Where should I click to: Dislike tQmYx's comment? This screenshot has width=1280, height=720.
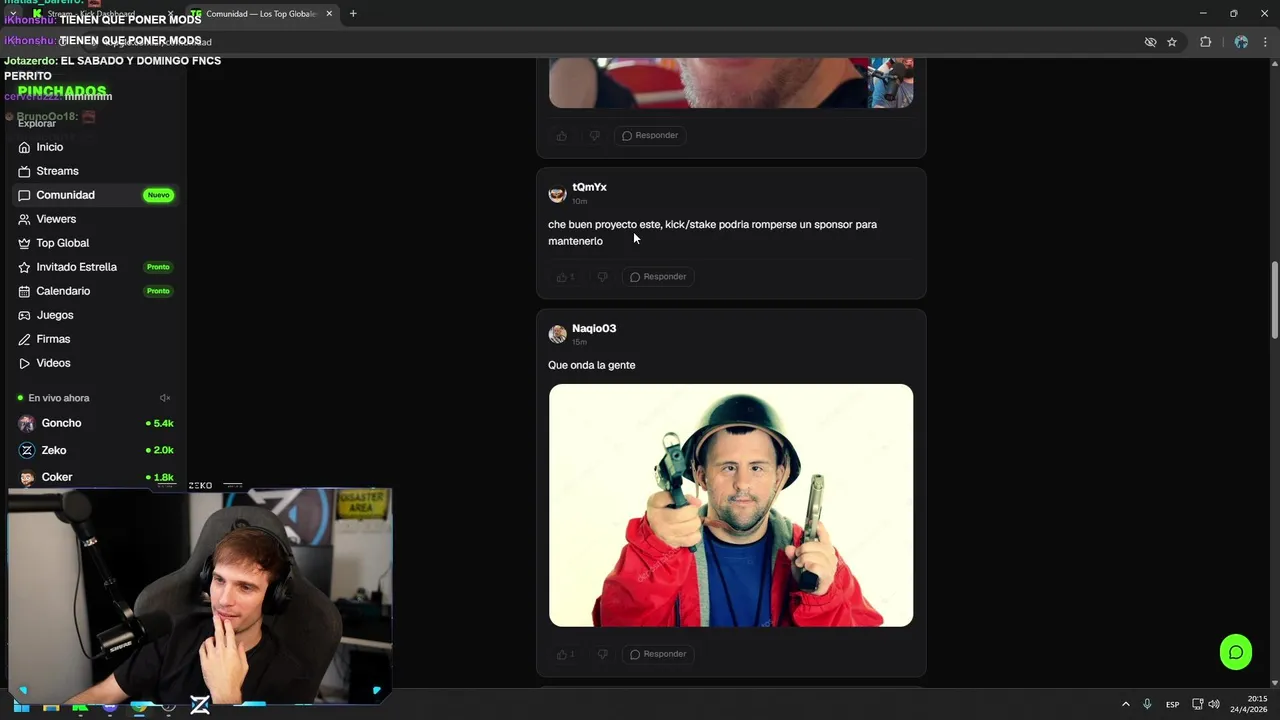602,277
